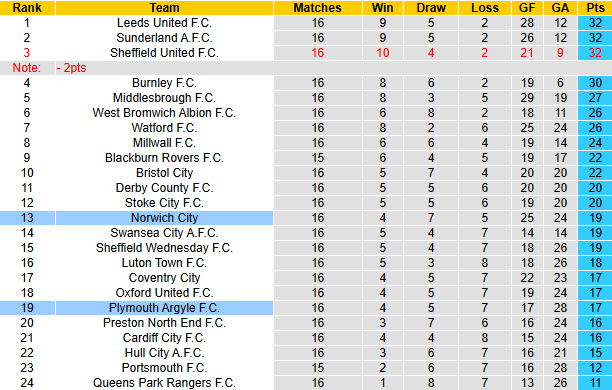The width and height of the screenshot is (612, 390).
Task: Click the red '- 2pts' note text
Action: [x=71, y=68]
